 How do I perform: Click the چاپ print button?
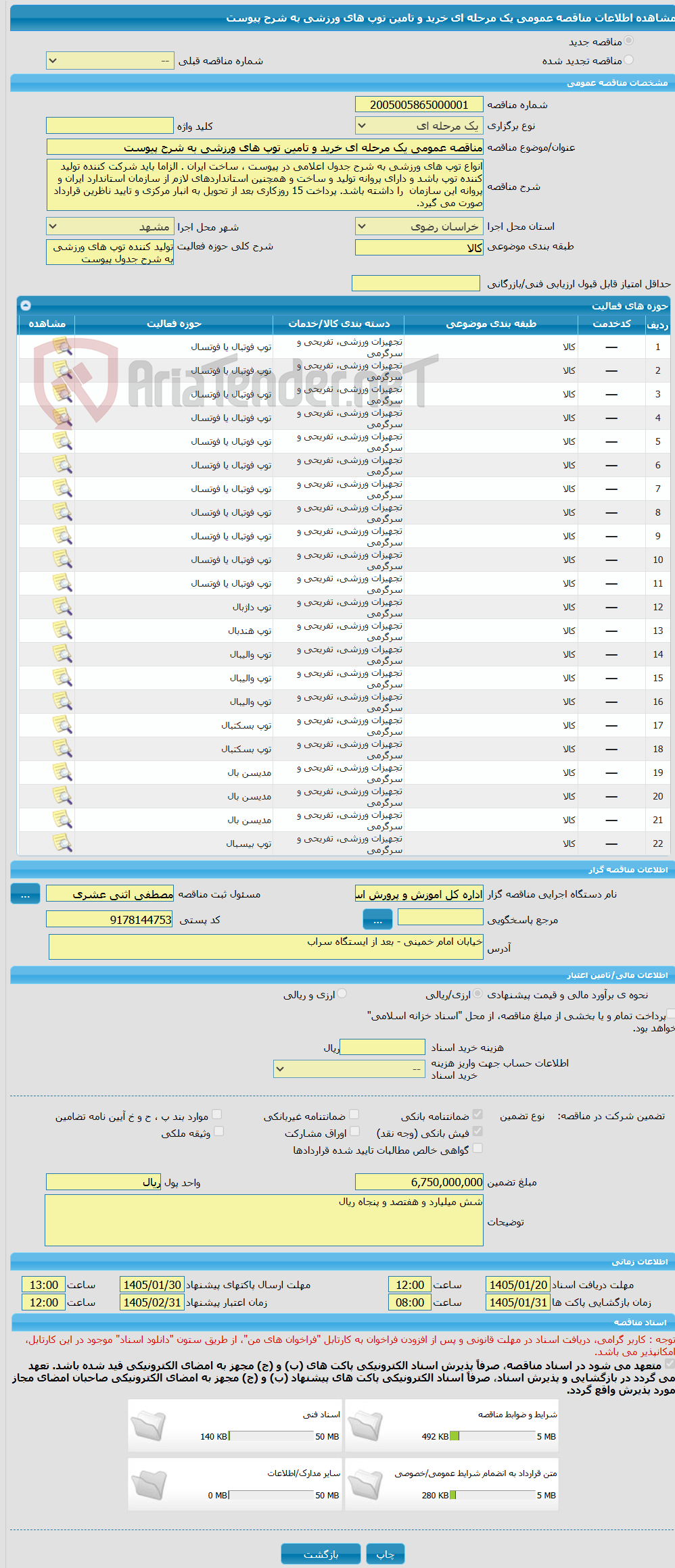pos(386,1554)
